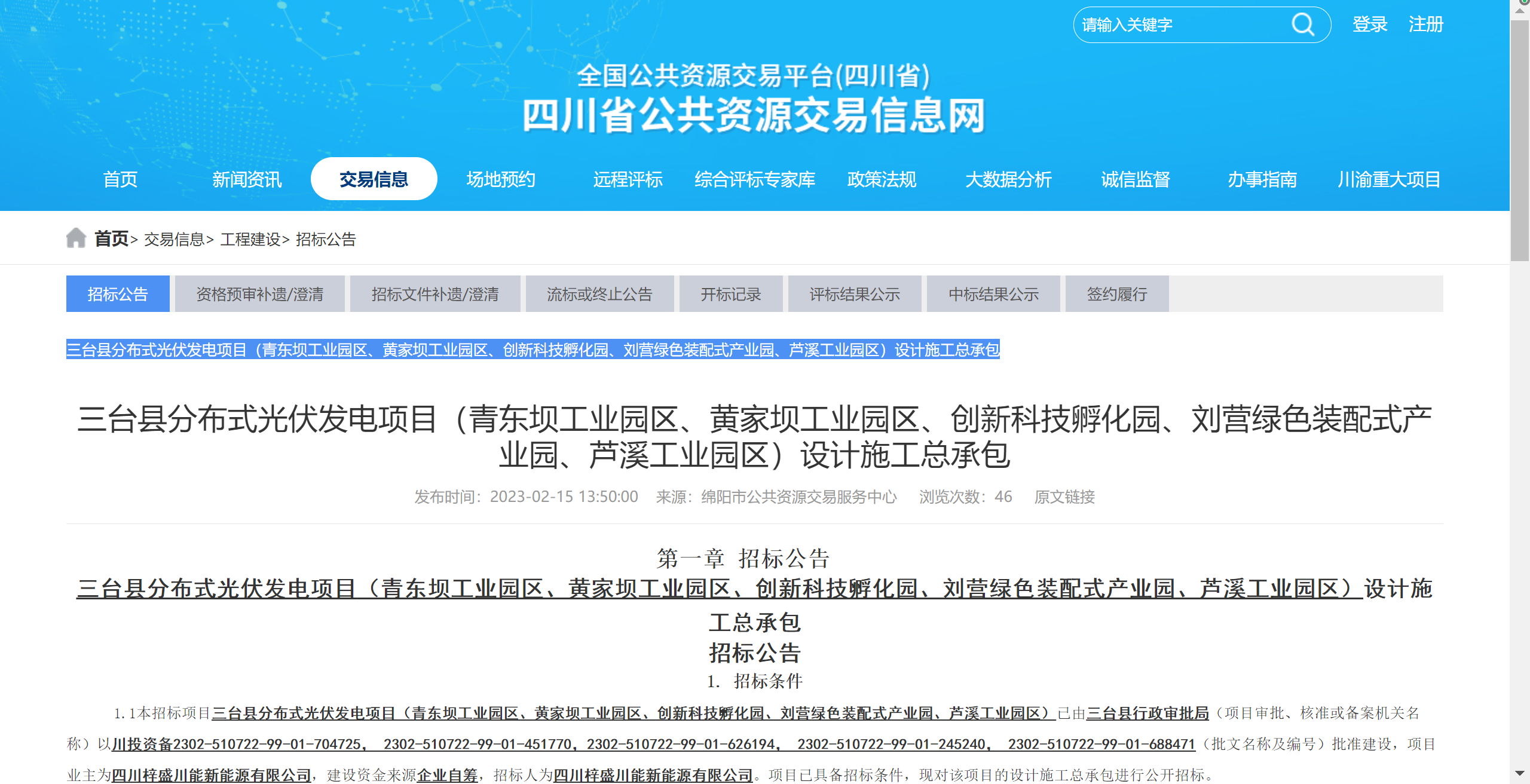The image size is (1530, 784).
Task: Click the highlighted project title link
Action: [533, 350]
